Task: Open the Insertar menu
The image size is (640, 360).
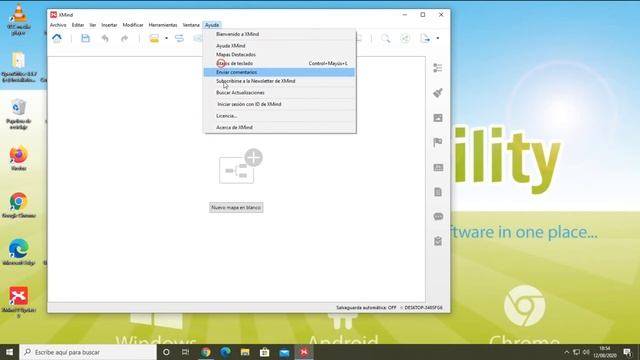Action: click(x=109, y=25)
